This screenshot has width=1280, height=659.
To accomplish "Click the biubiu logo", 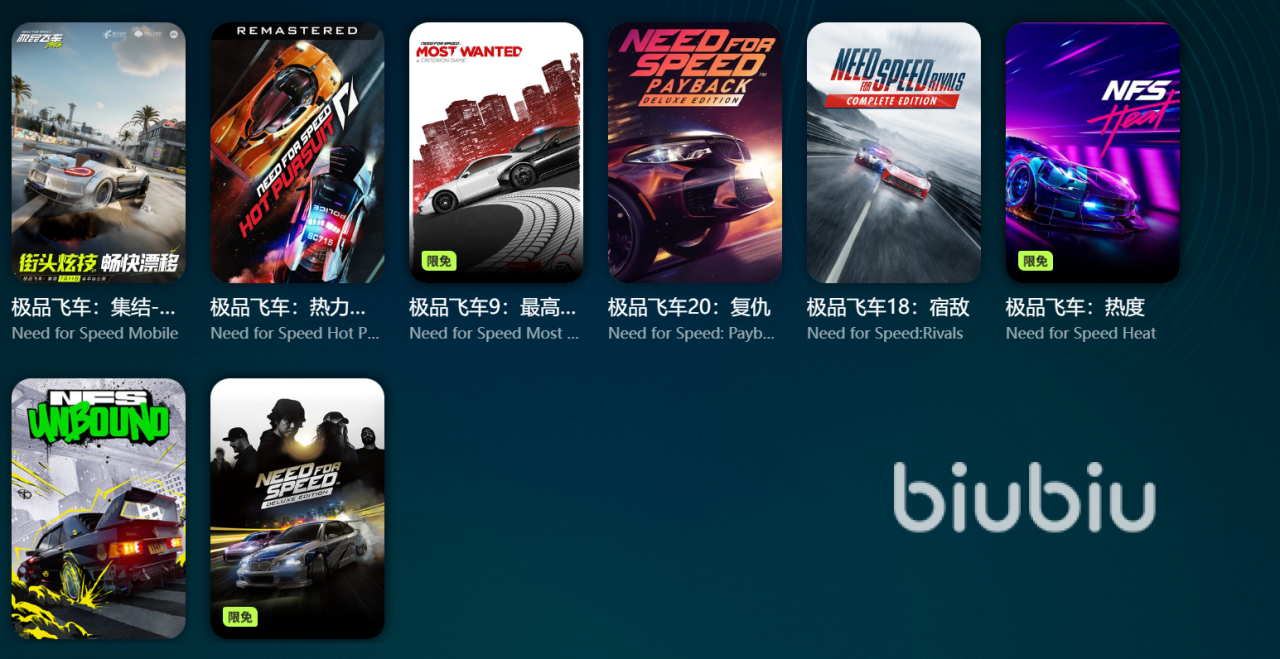I will 1024,496.
